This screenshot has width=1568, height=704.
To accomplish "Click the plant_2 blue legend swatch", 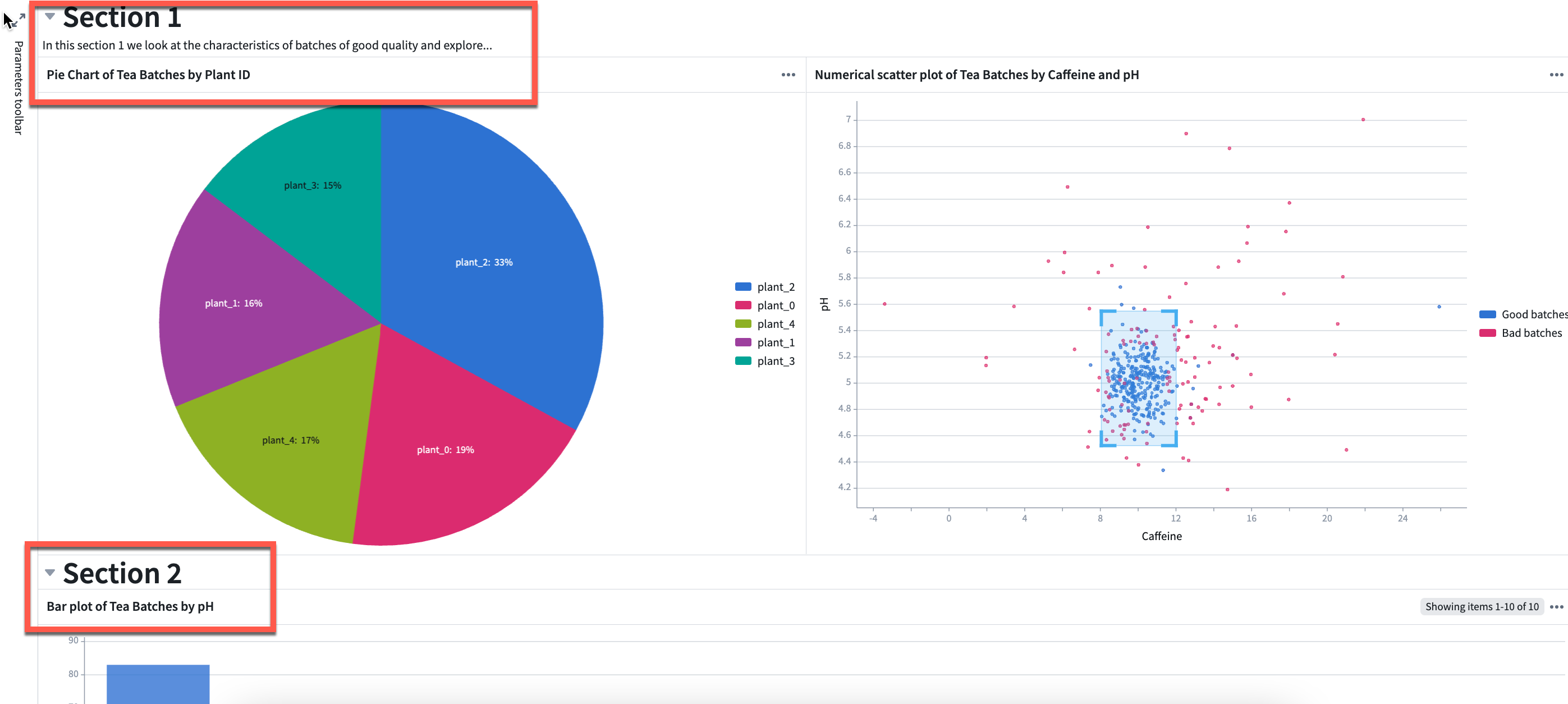I will (x=742, y=287).
